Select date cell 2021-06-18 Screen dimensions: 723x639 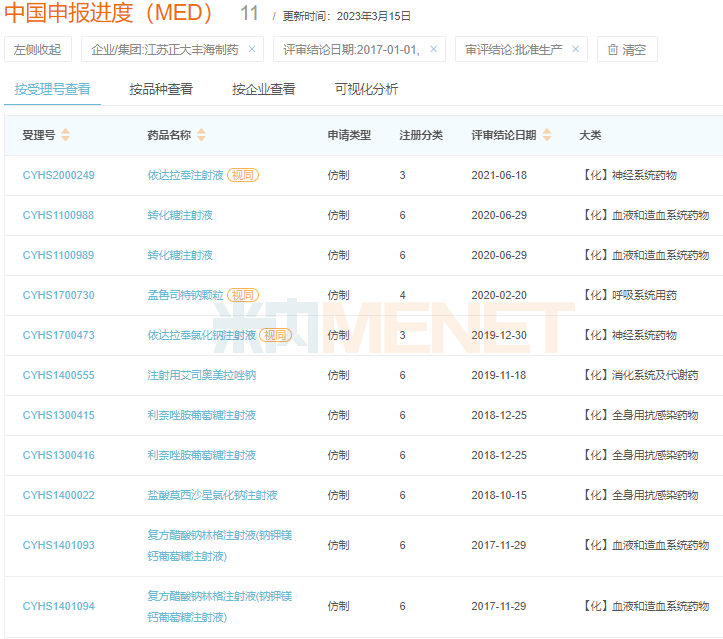click(499, 175)
